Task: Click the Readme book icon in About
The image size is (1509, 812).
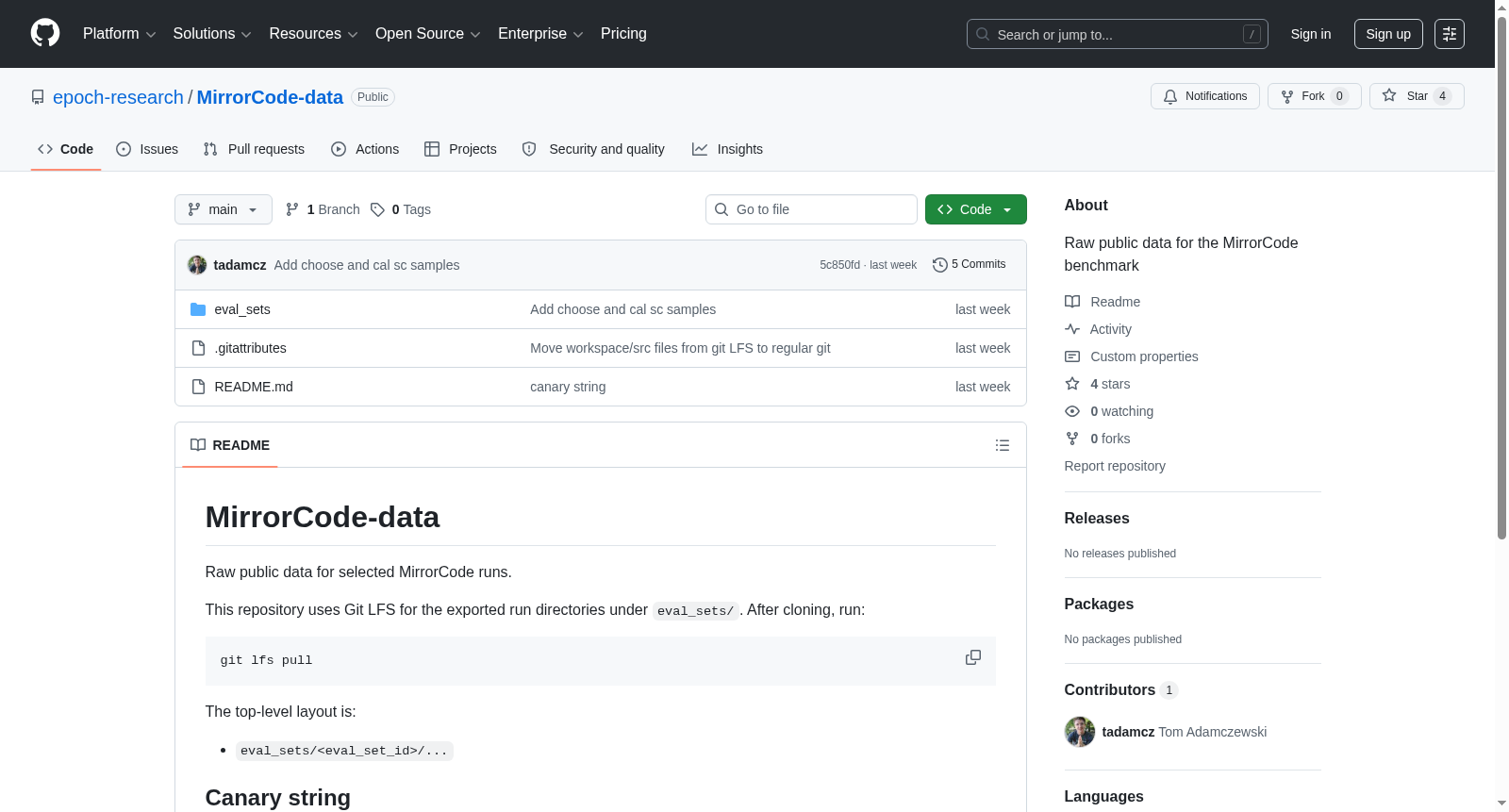Action: [1072, 302]
